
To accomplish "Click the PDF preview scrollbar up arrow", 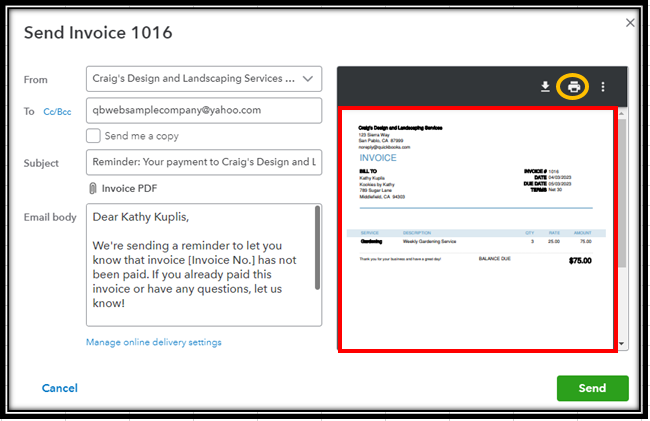I will click(x=623, y=111).
